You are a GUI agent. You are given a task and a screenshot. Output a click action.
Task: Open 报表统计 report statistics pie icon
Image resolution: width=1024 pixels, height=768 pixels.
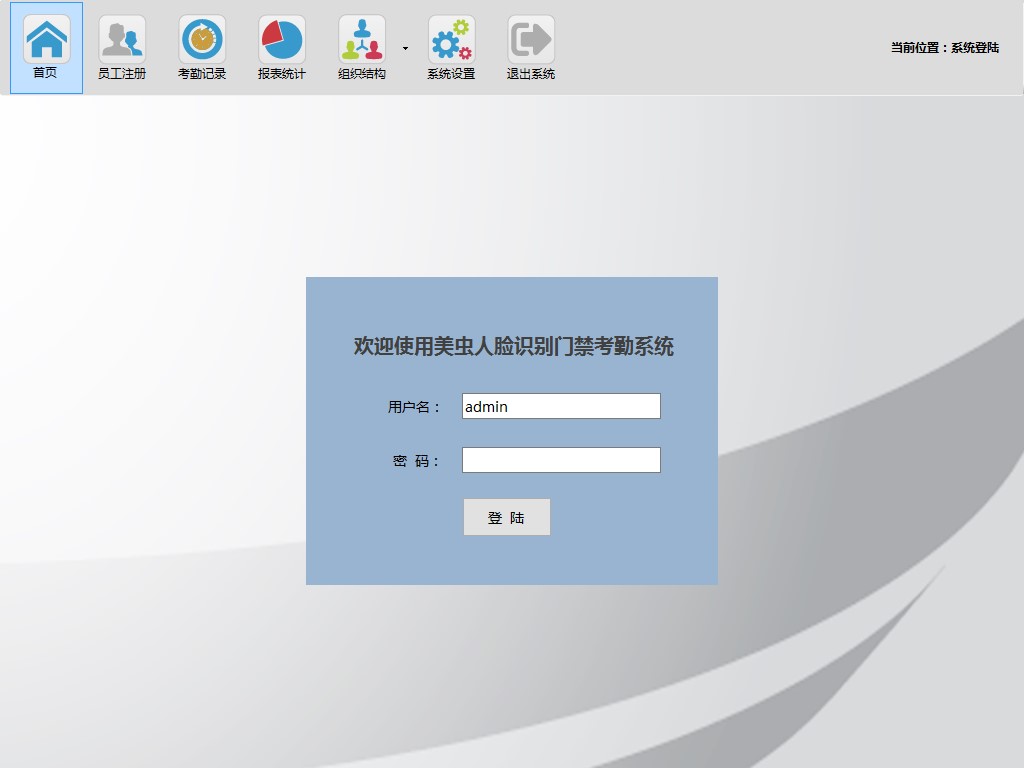click(x=281, y=48)
